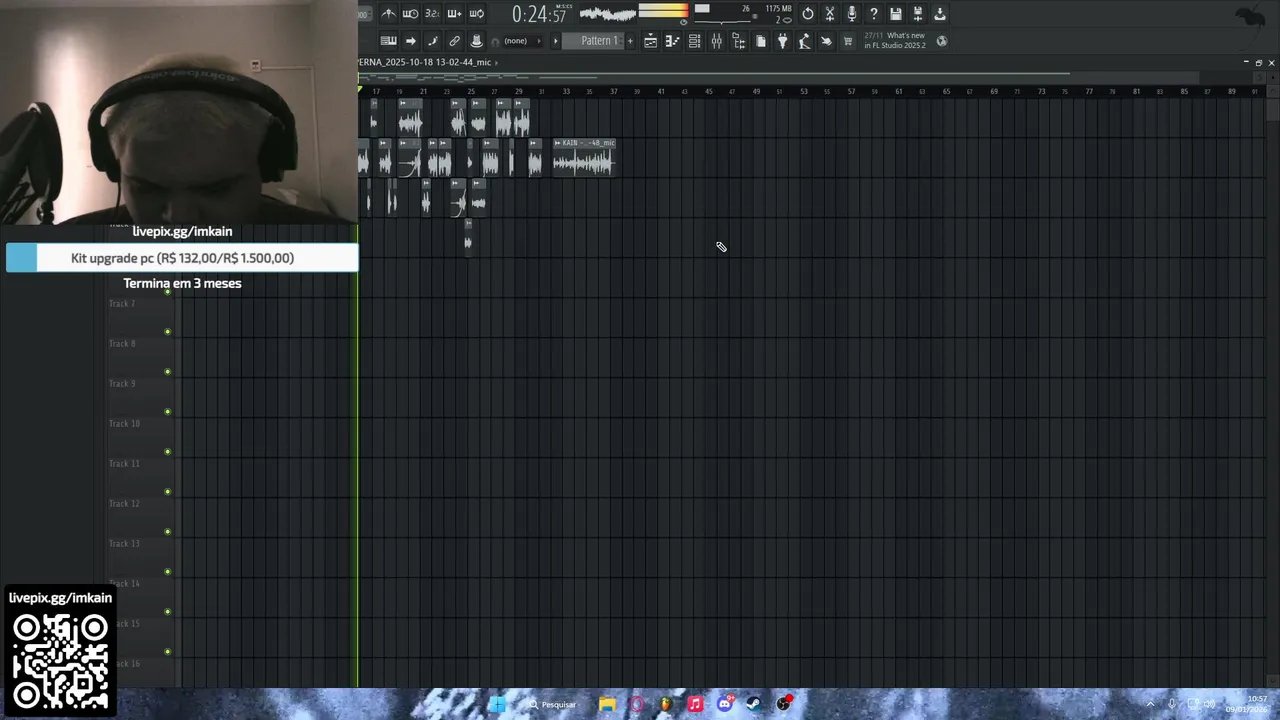Toggle wait for input before playing
This screenshot has width=1280, height=720.
click(x=410, y=14)
